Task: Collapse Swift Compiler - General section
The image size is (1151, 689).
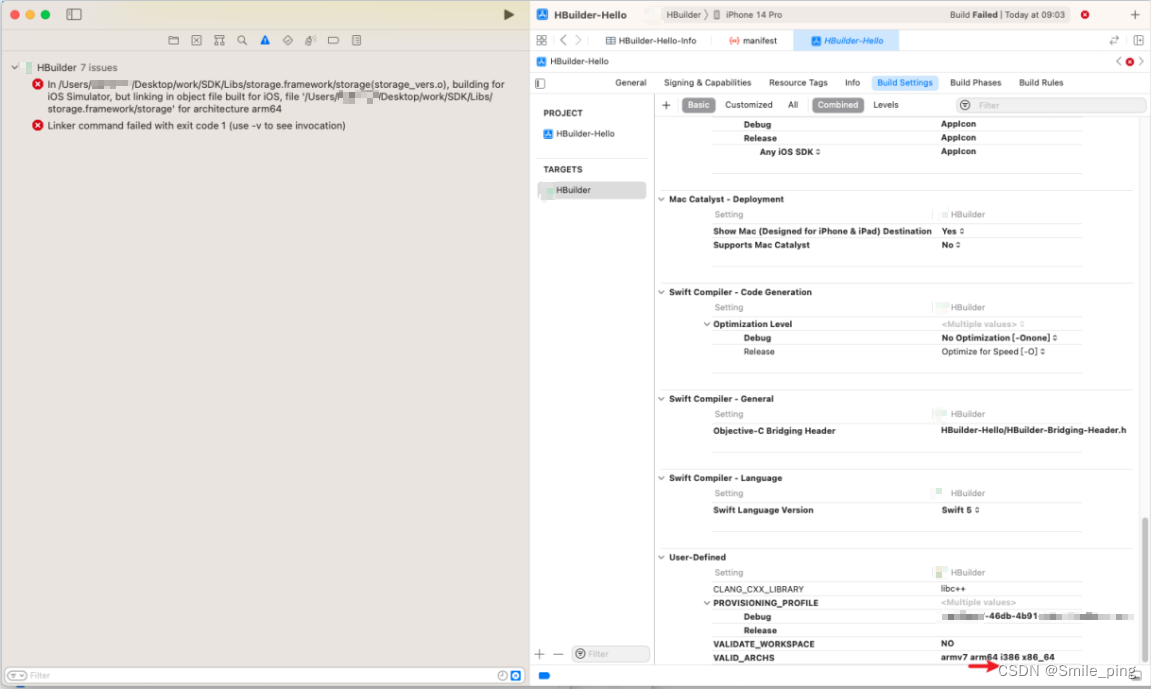Action: [x=661, y=399]
